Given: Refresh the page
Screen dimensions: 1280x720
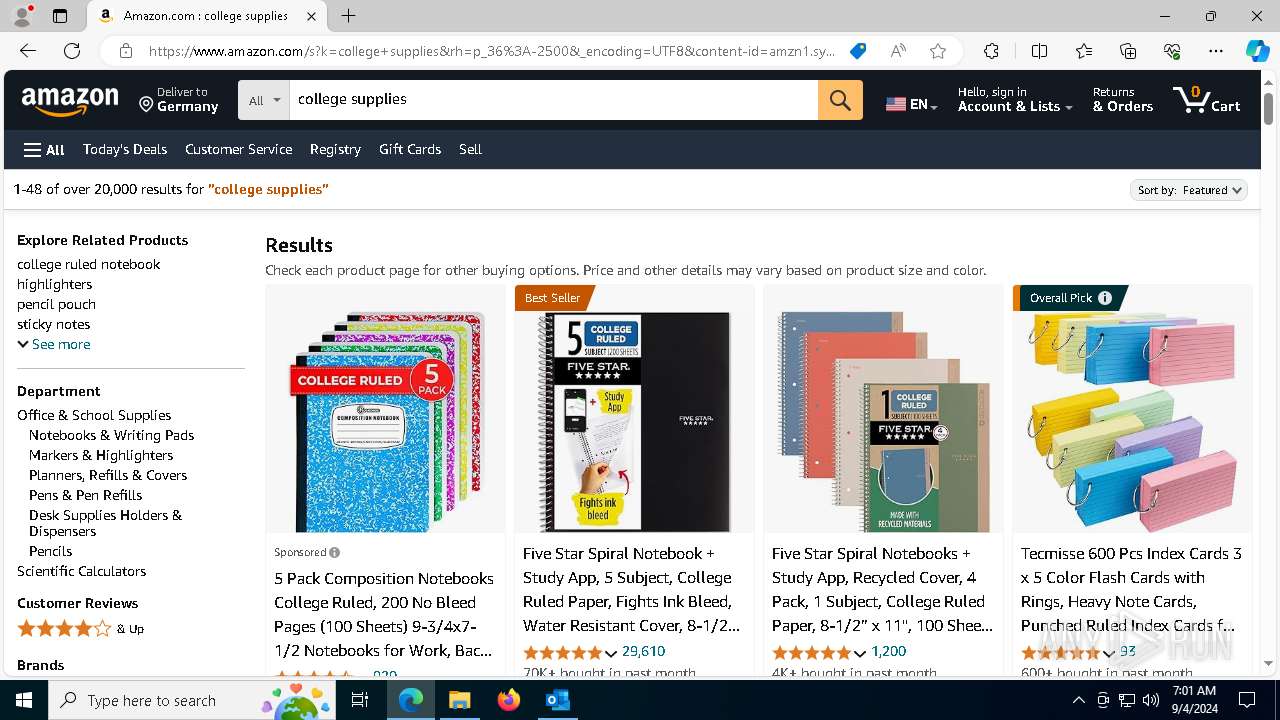Looking at the screenshot, I should point(72,51).
